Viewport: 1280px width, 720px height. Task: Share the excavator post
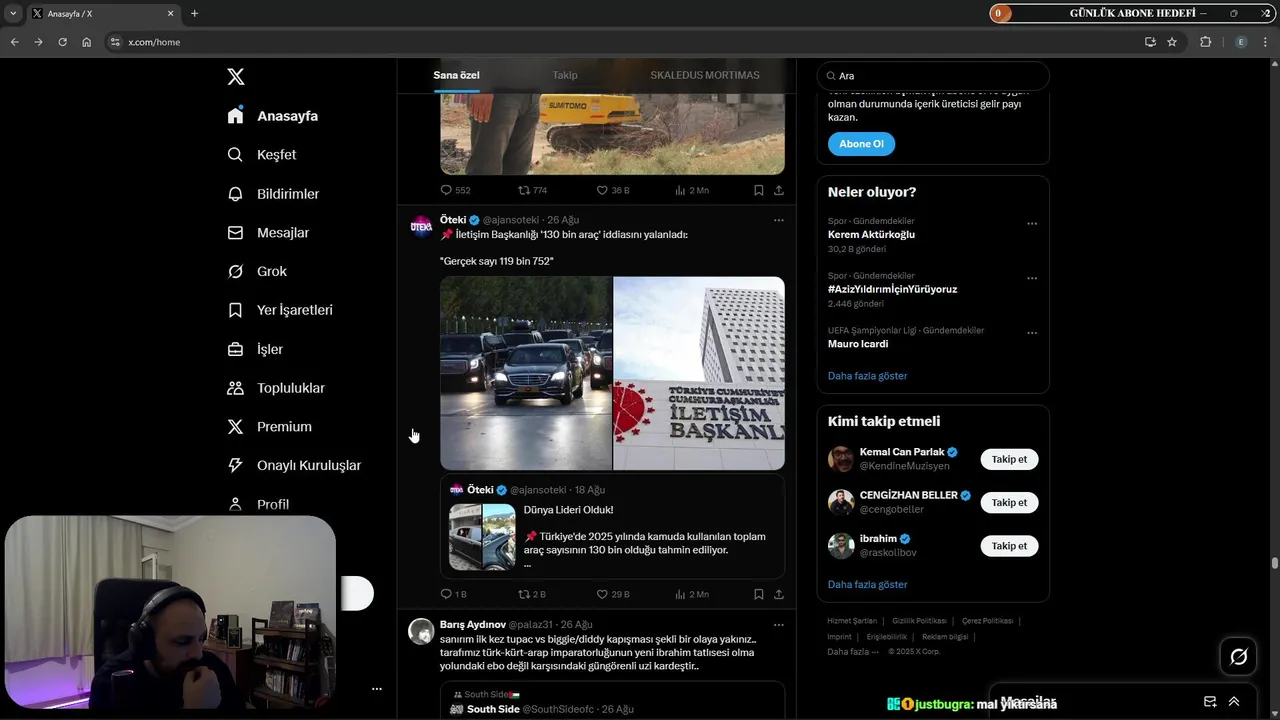click(778, 190)
